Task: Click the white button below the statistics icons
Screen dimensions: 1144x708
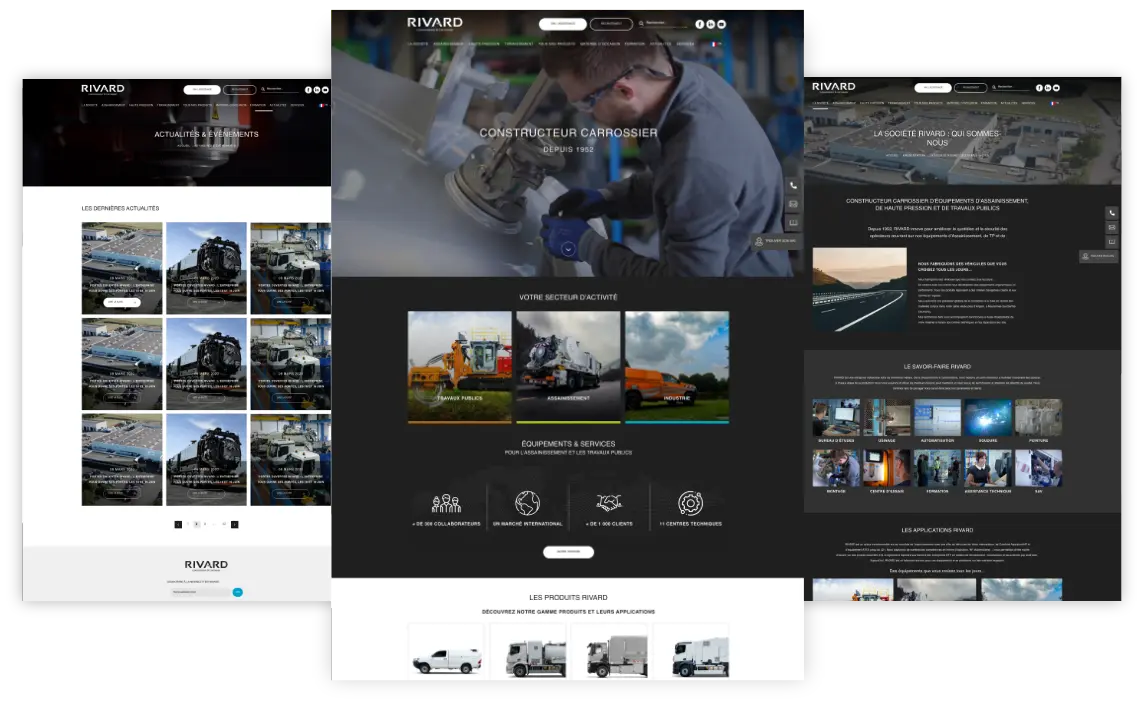Action: (x=568, y=552)
